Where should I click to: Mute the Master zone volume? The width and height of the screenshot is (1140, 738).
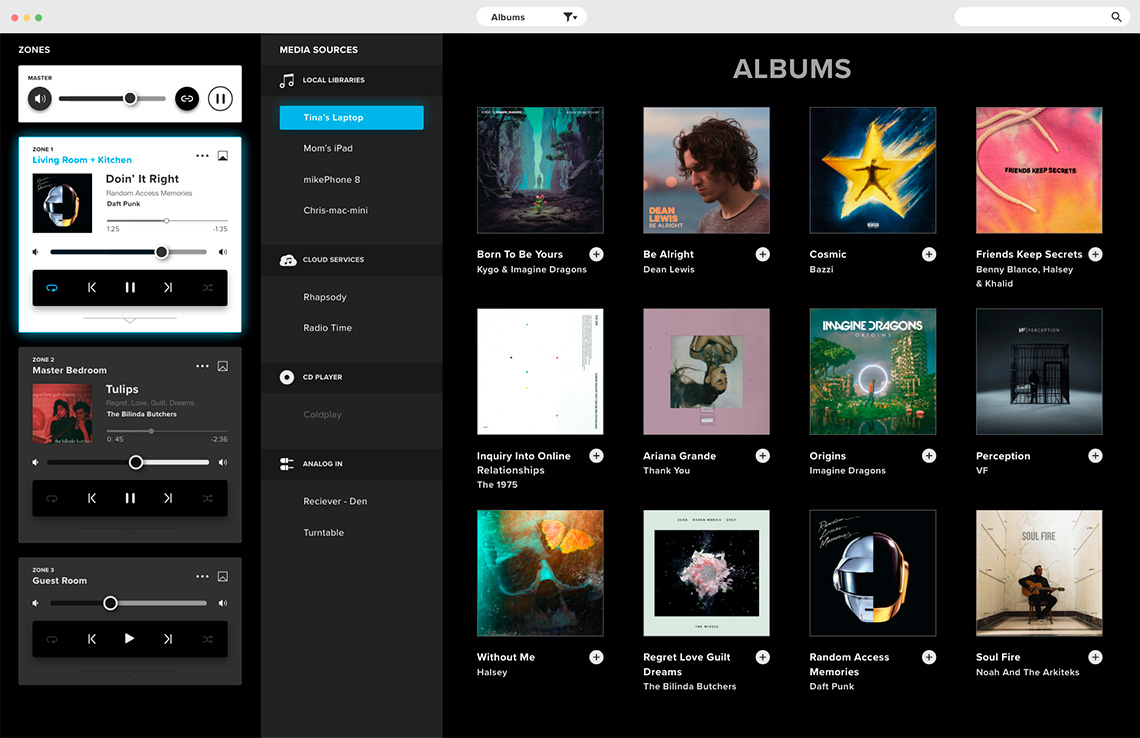[40, 98]
